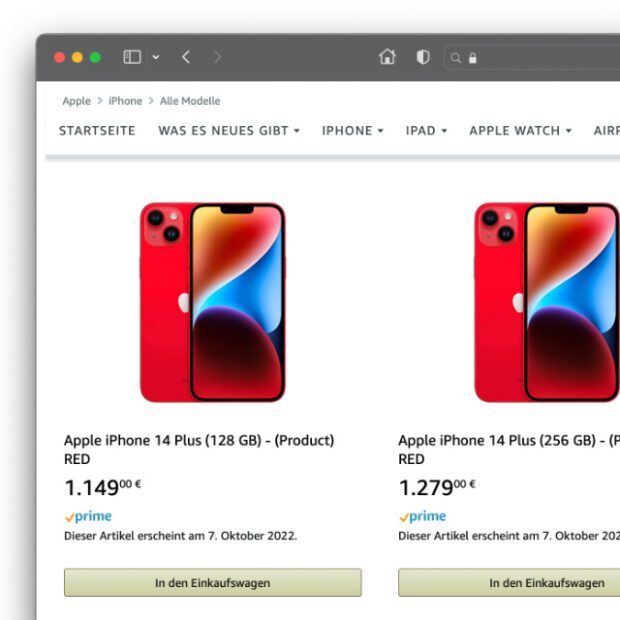Screen dimensions: 620x620
Task: Expand the iPhone navigation dropdown
Action: 352,131
